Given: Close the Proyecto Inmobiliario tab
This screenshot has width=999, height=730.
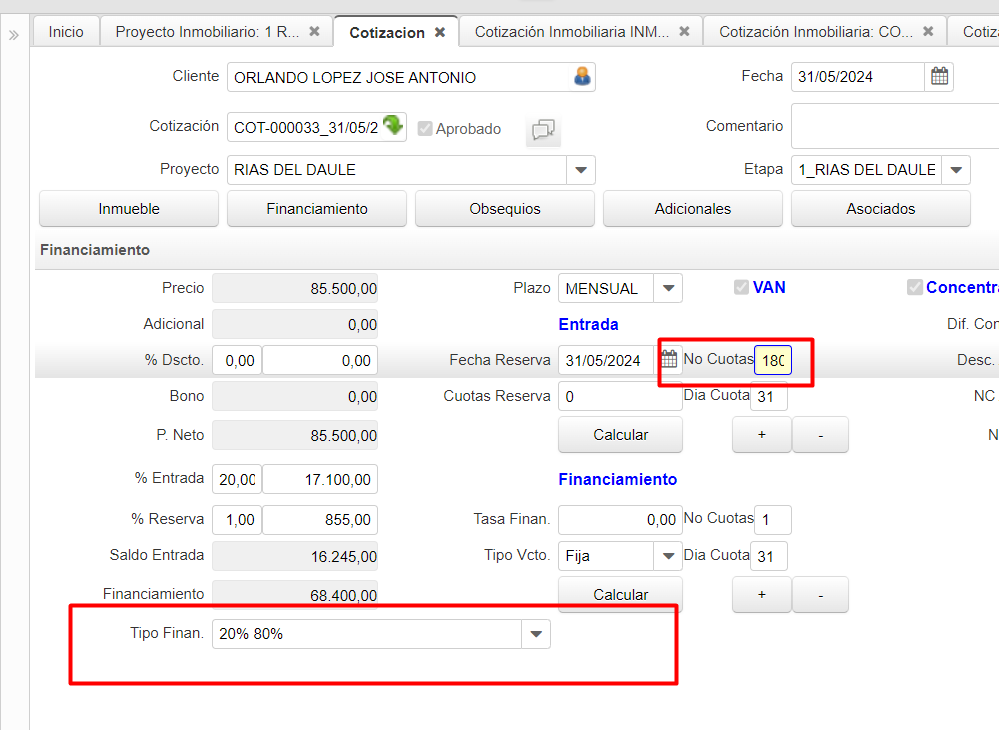Looking at the screenshot, I should tap(314, 32).
